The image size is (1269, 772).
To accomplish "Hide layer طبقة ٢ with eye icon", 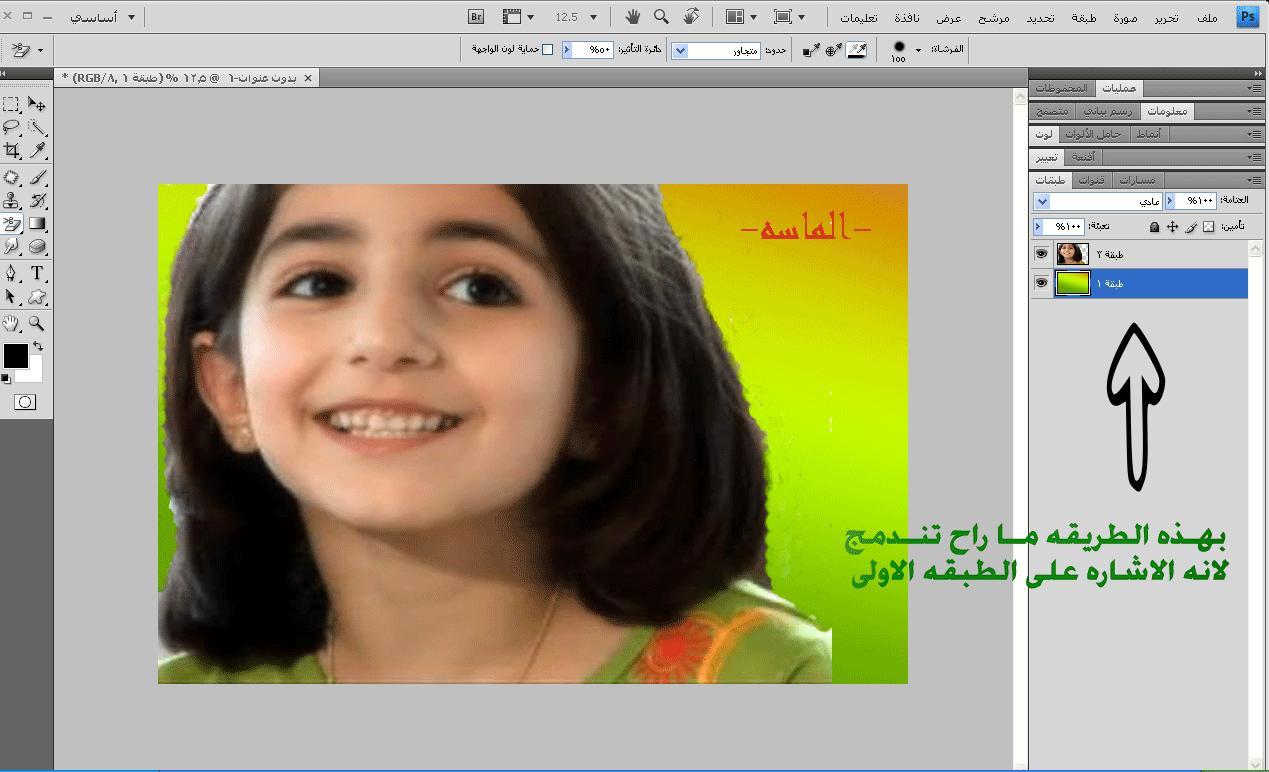I will pyautogui.click(x=1041, y=254).
